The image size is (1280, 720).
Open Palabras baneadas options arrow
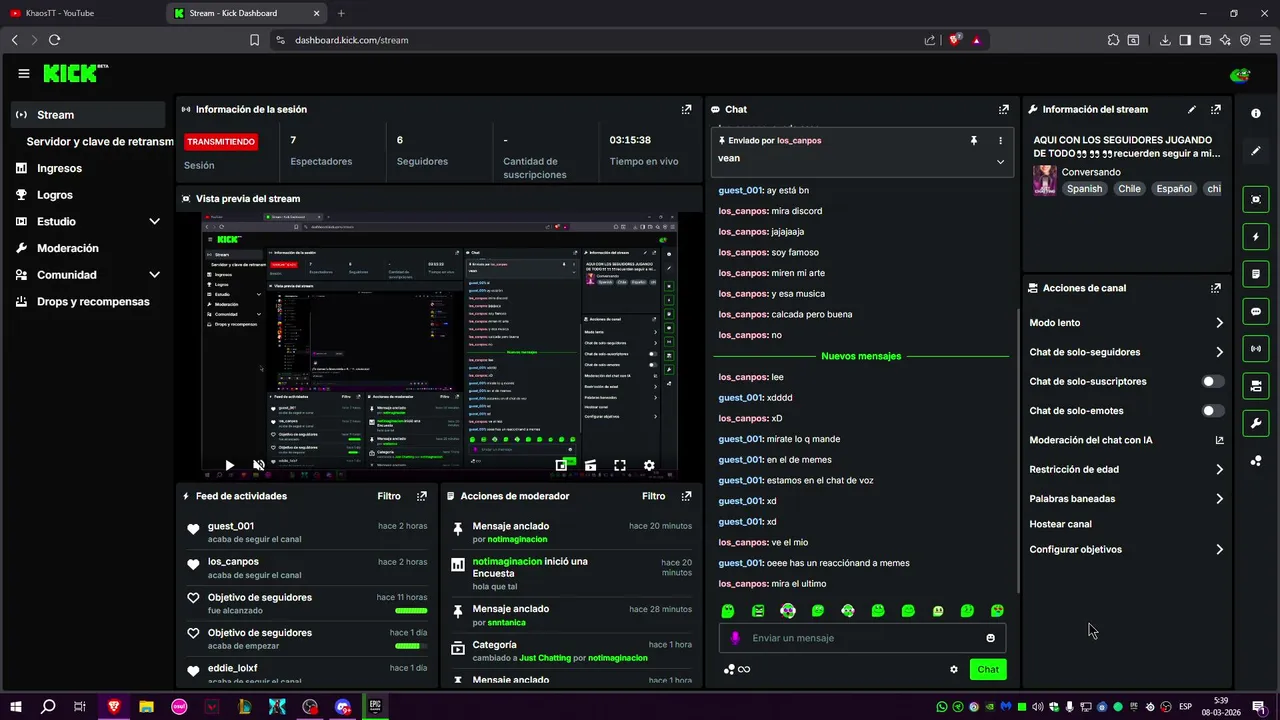click(x=1219, y=499)
